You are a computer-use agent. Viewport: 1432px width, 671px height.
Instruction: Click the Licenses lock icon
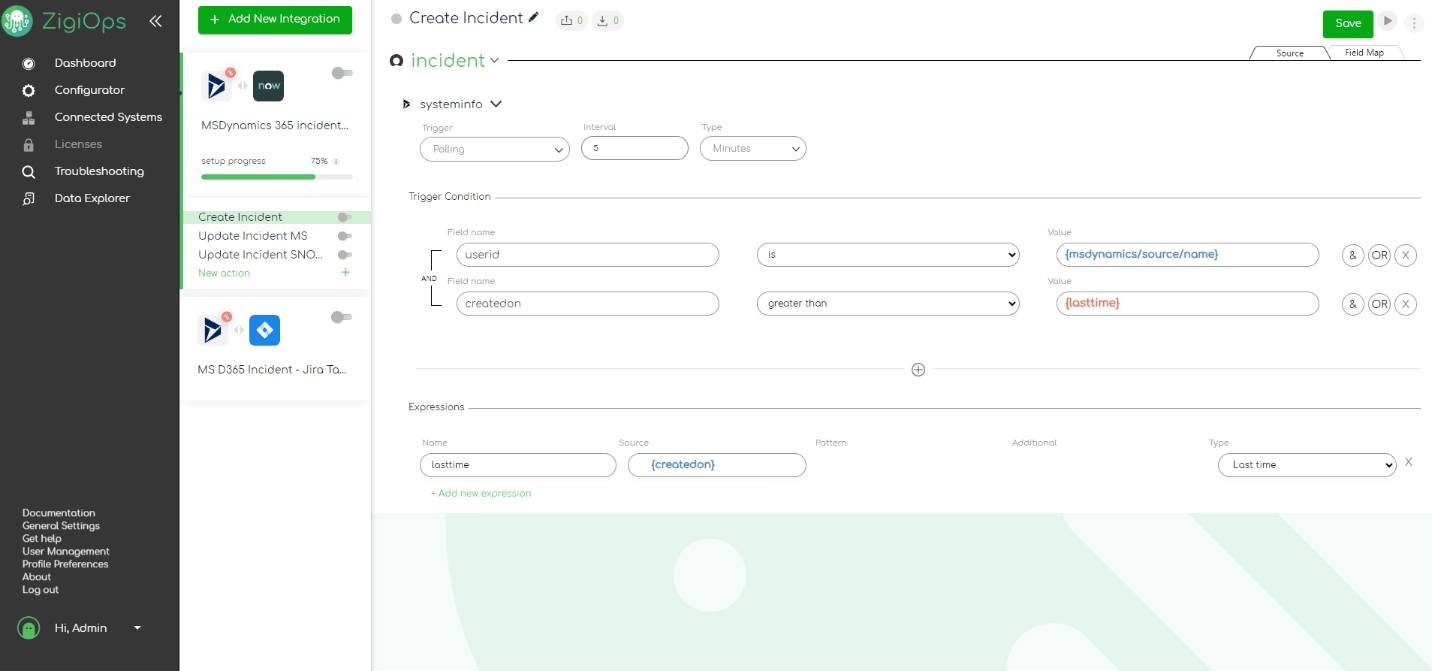29,144
